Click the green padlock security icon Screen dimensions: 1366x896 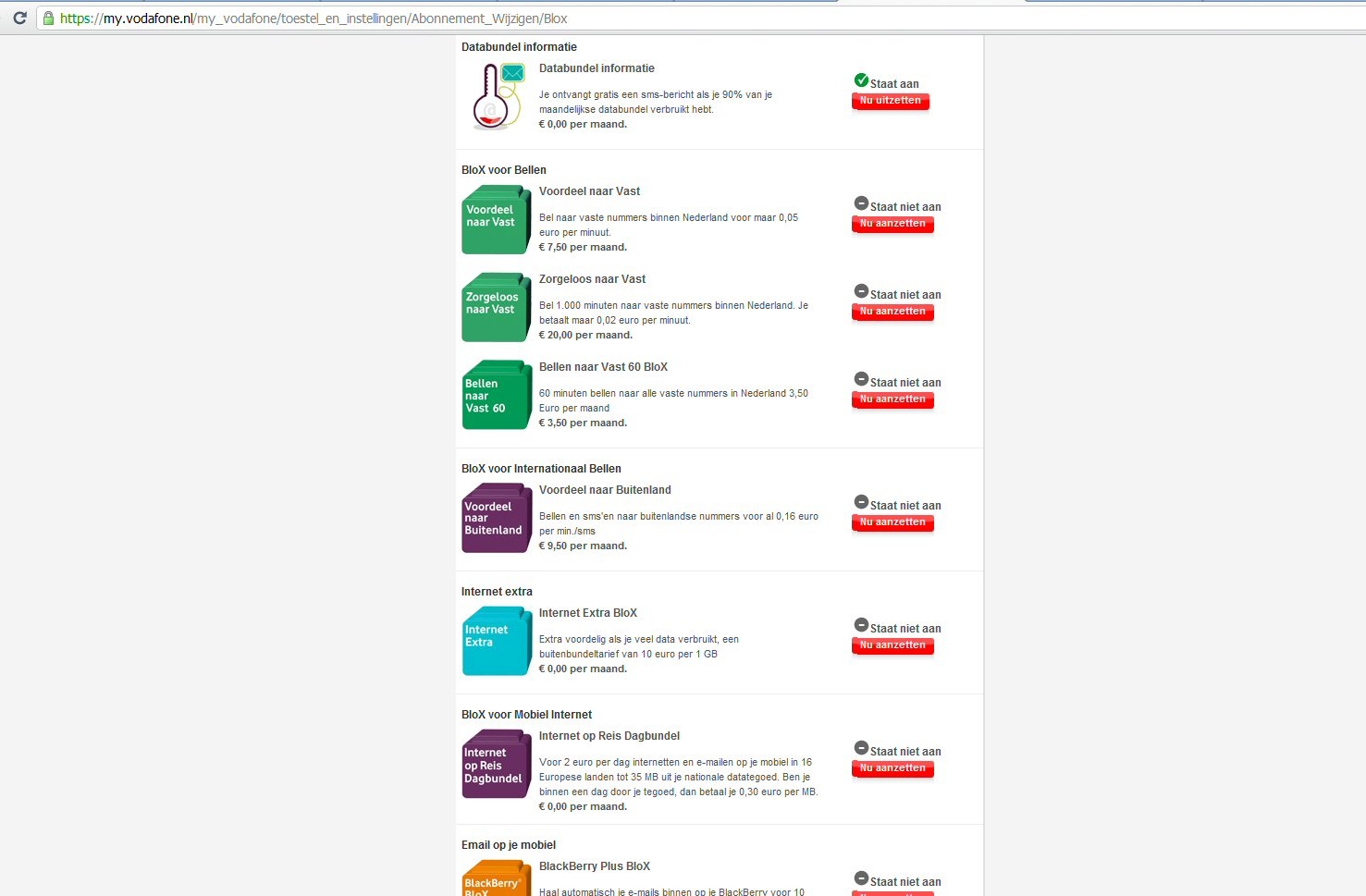[x=48, y=18]
